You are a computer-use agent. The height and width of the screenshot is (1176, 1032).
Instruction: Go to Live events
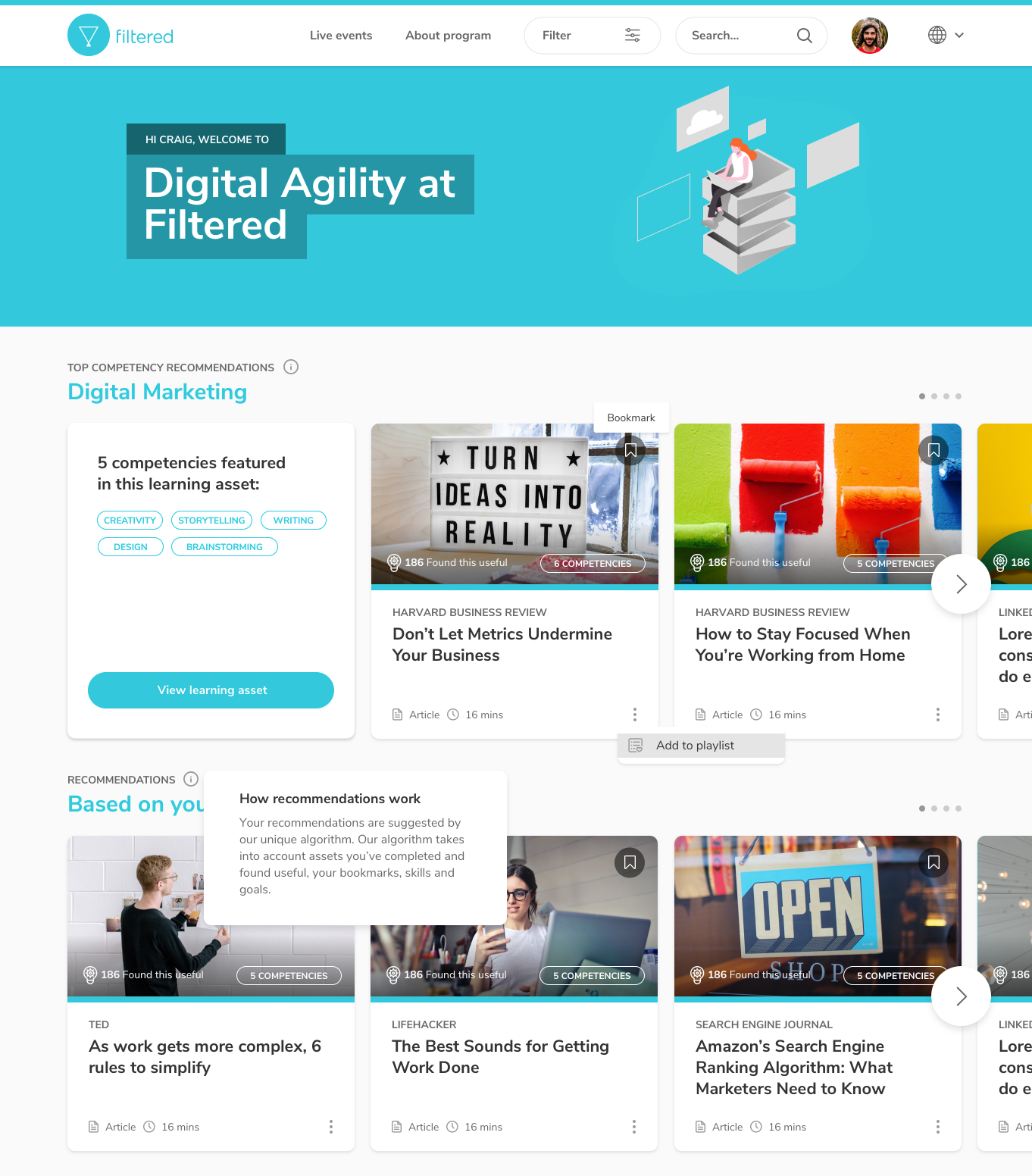341,36
